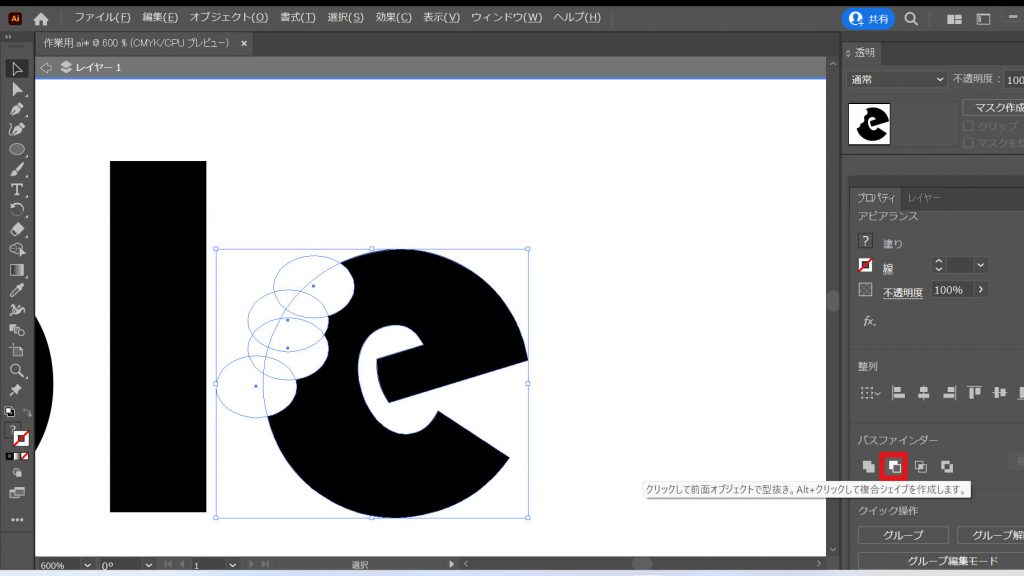The image size is (1024, 576).
Task: Open the ファイル(F) menu
Action: [x=103, y=18]
